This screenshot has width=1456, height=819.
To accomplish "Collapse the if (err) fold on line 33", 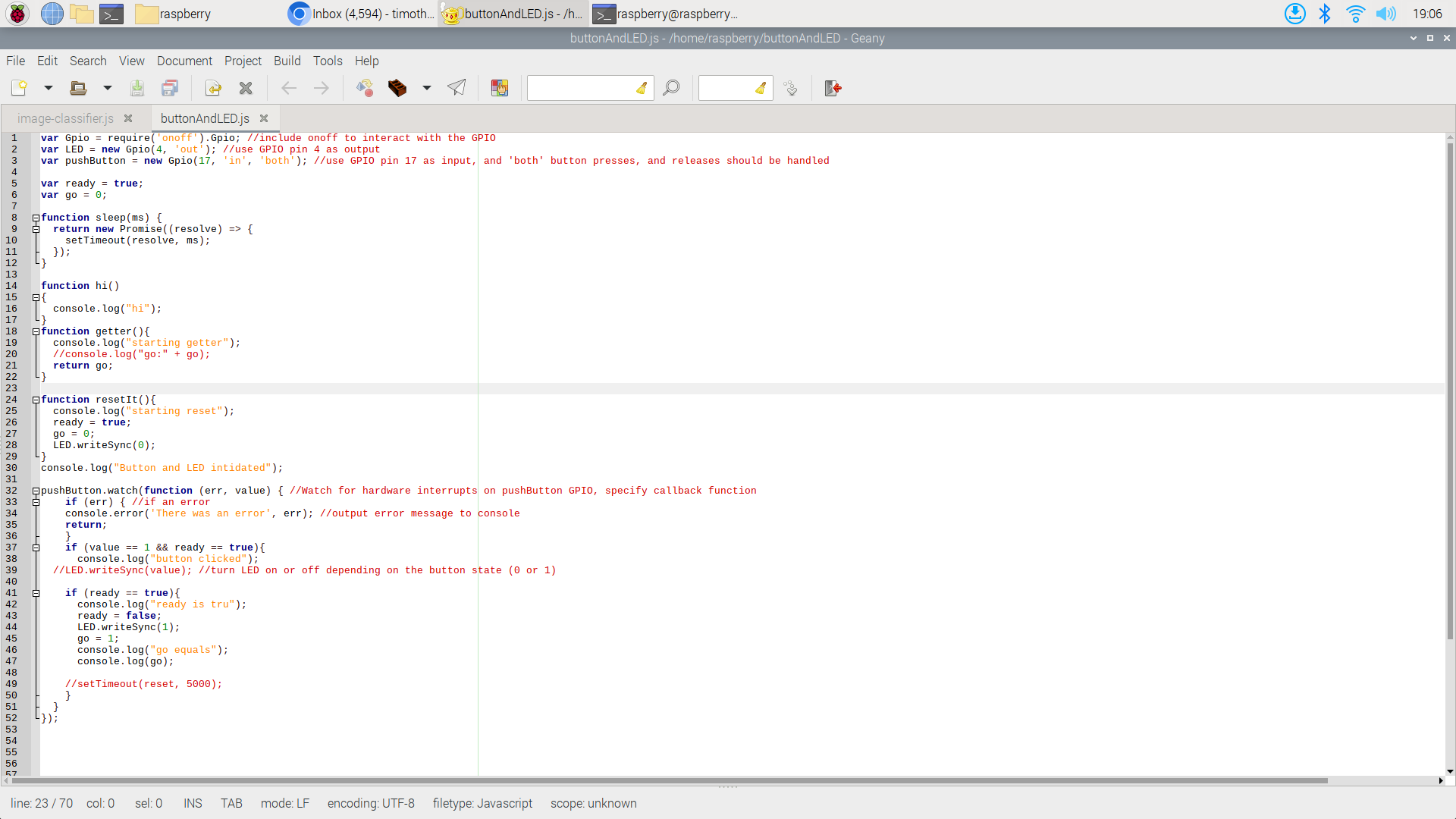I will coord(36,502).
